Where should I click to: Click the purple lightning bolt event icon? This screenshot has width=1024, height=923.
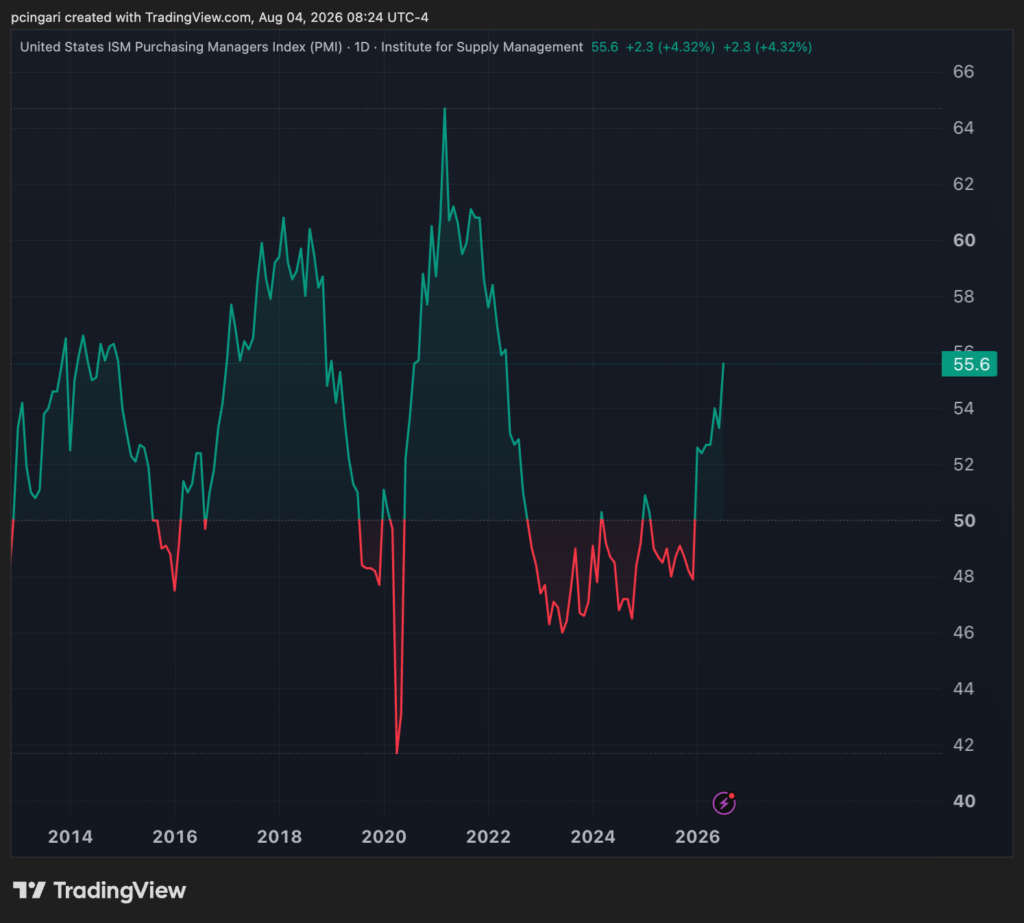(724, 803)
